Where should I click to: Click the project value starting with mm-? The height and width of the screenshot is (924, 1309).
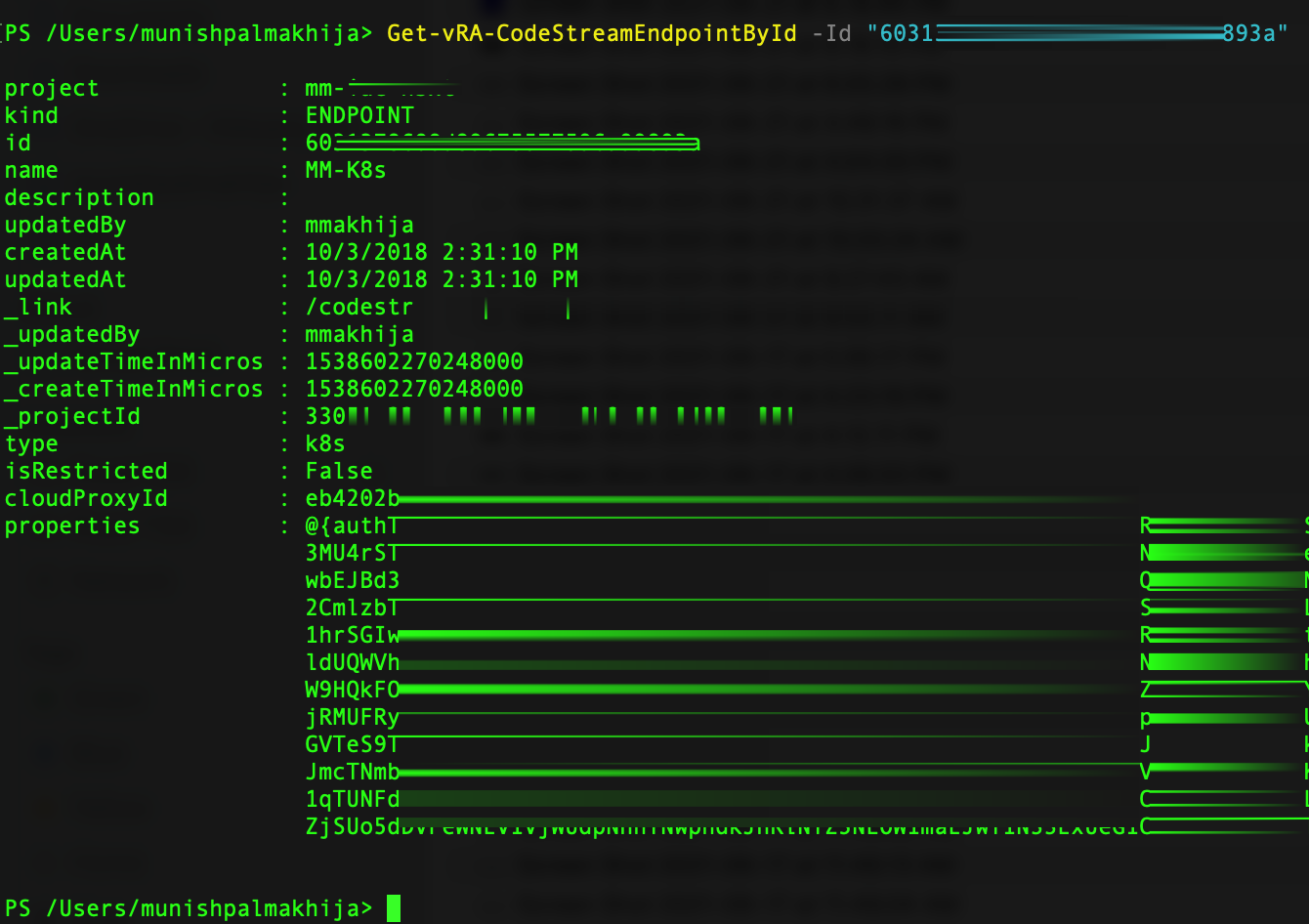pyautogui.click(x=381, y=89)
